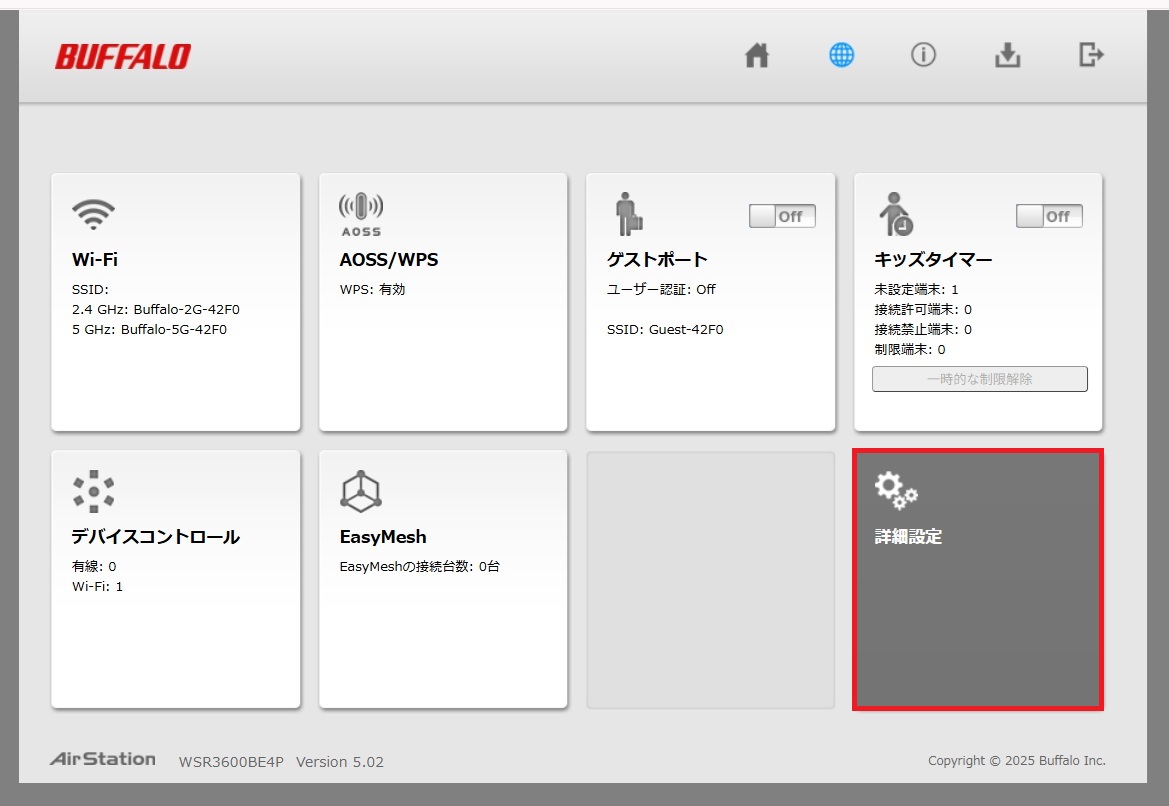1169x806 pixels.
Task: Open the ゲストポート title
Action: [657, 259]
